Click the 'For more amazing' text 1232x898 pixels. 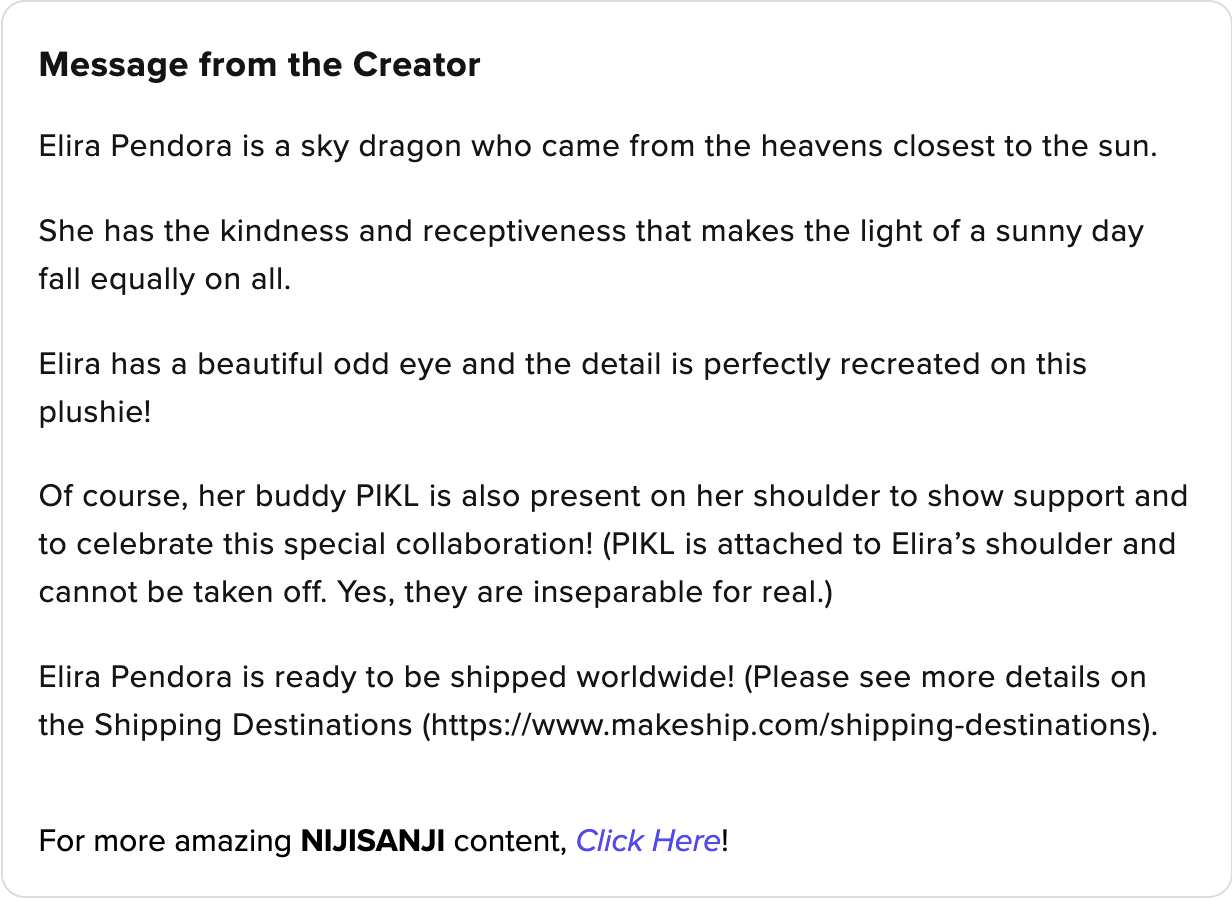(x=164, y=841)
